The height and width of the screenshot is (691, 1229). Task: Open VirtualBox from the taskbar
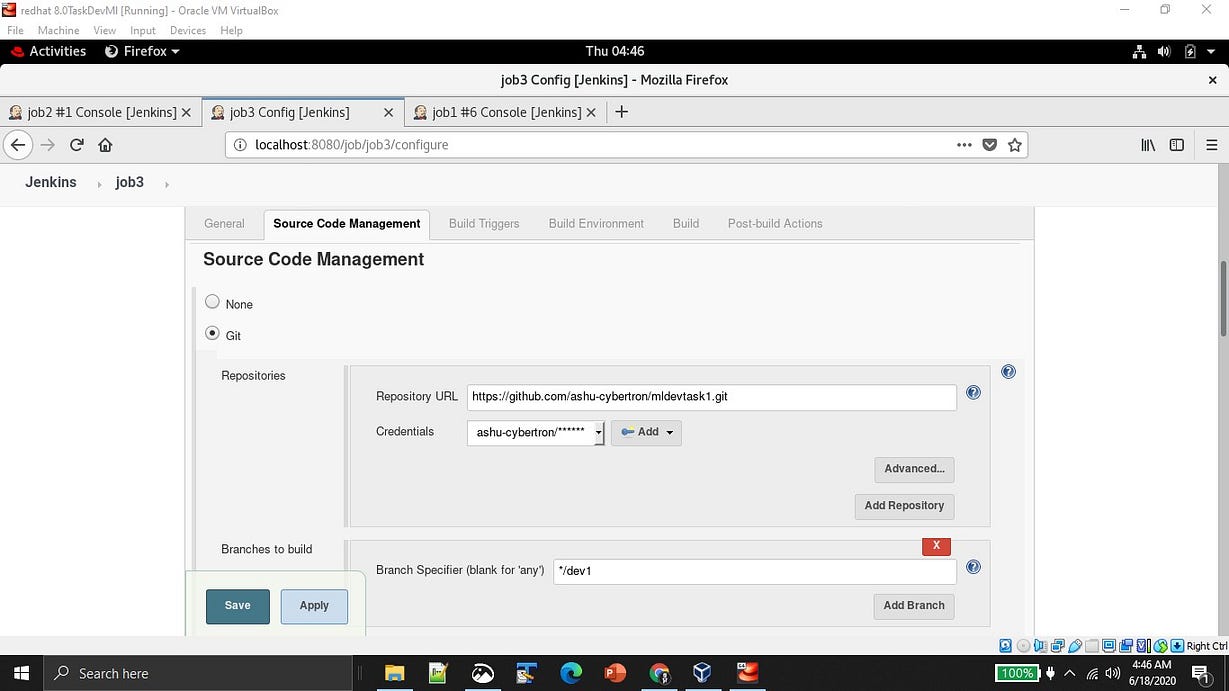[702, 673]
